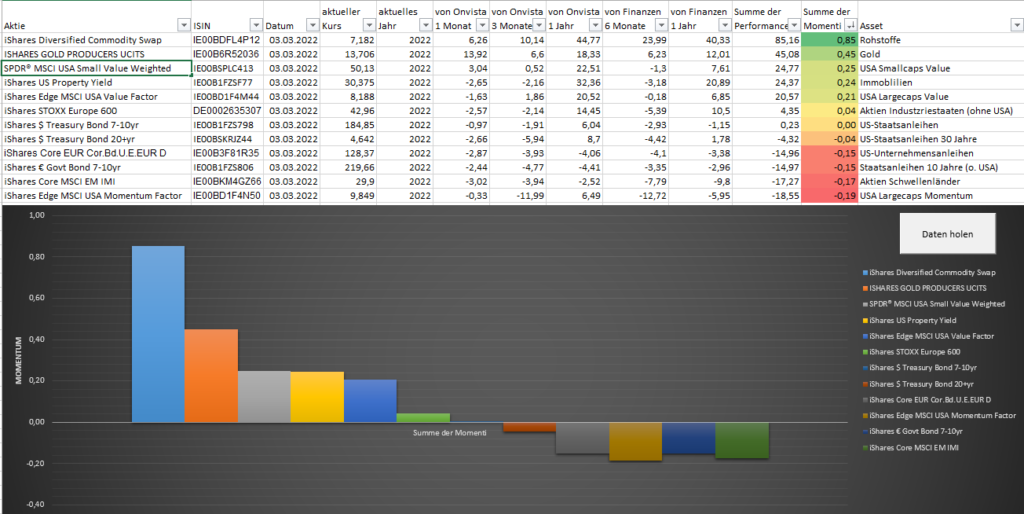Select the dark green negative EM IMI bar
This screenshot has height=514, width=1024.
coord(742,440)
